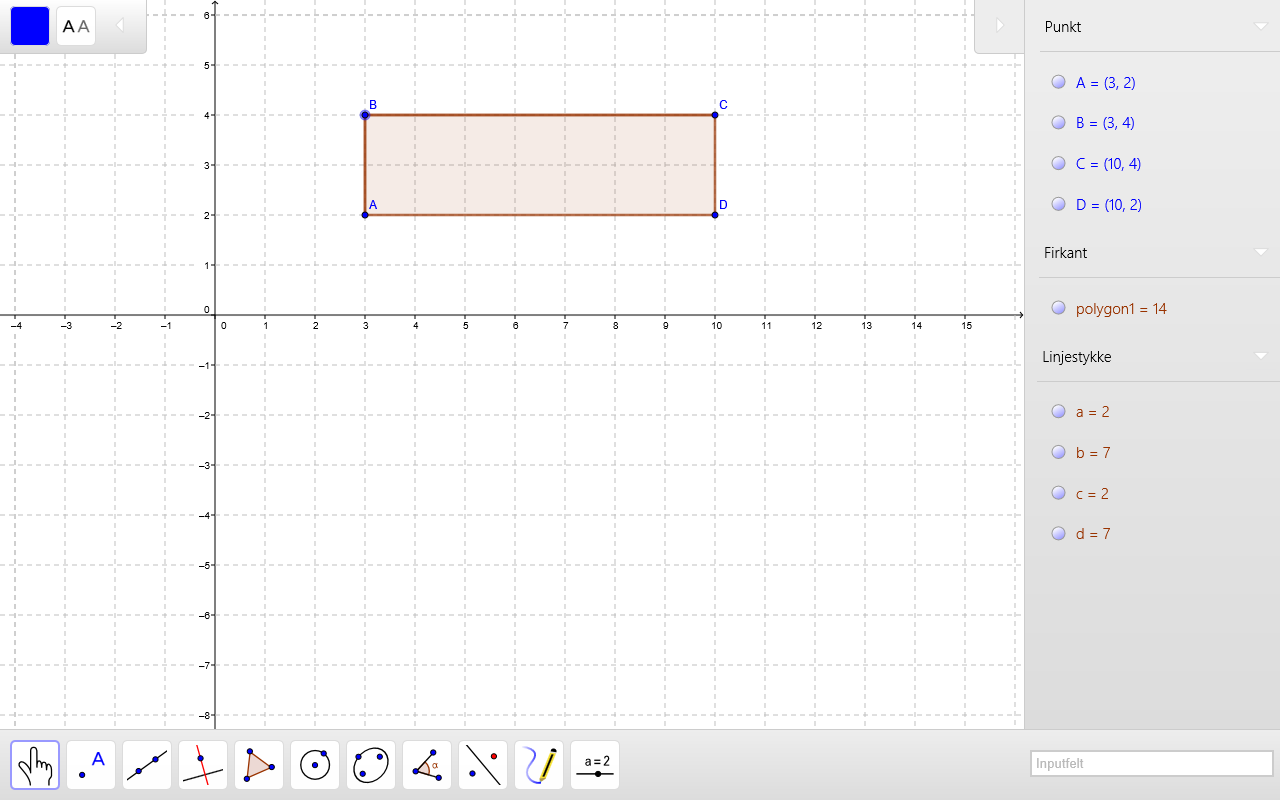Screen dimensions: 1280x800
Task: Click point D on the graph
Action: pyautogui.click(x=715, y=215)
